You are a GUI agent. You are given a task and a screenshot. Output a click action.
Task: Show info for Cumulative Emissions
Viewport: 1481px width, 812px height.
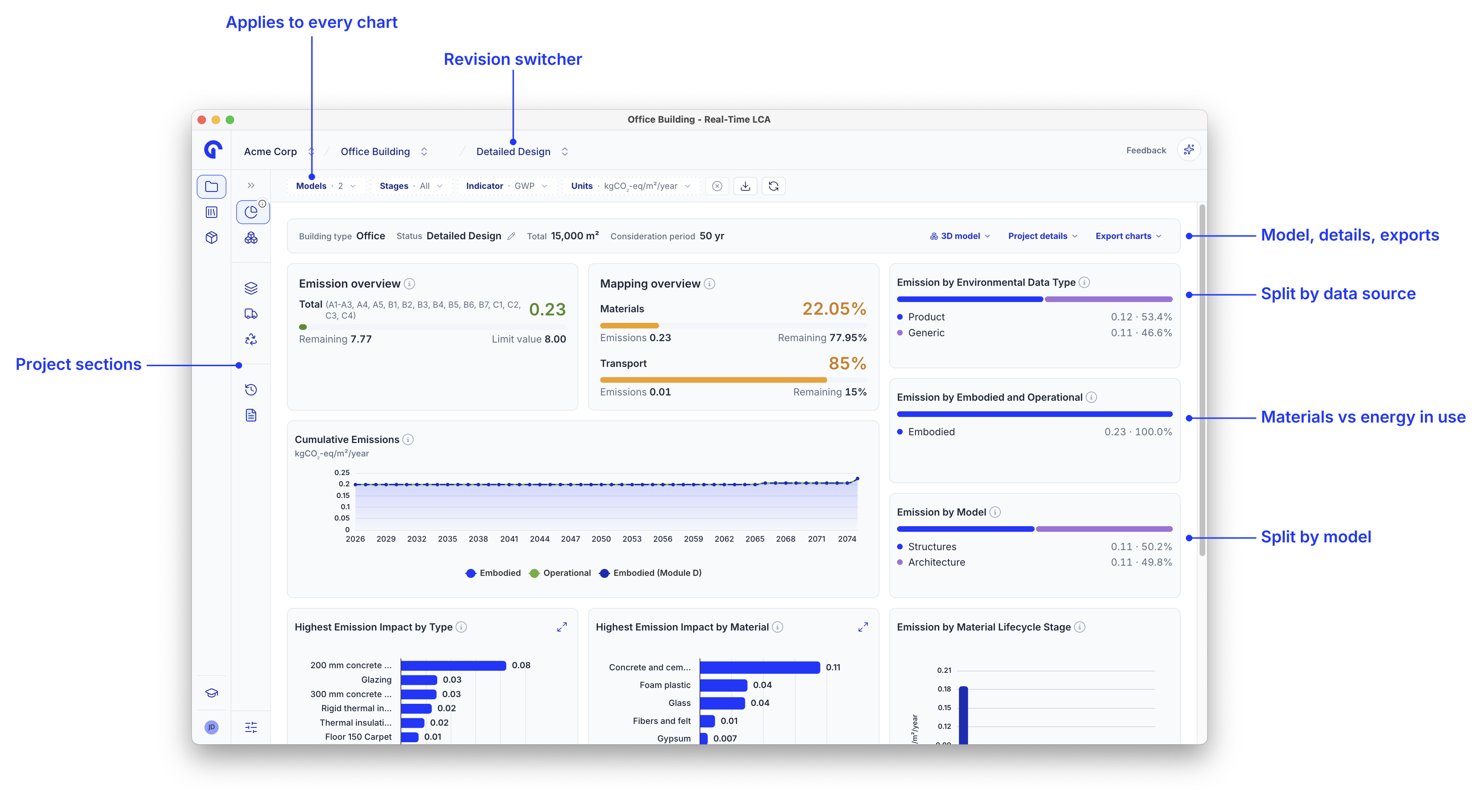(408, 439)
